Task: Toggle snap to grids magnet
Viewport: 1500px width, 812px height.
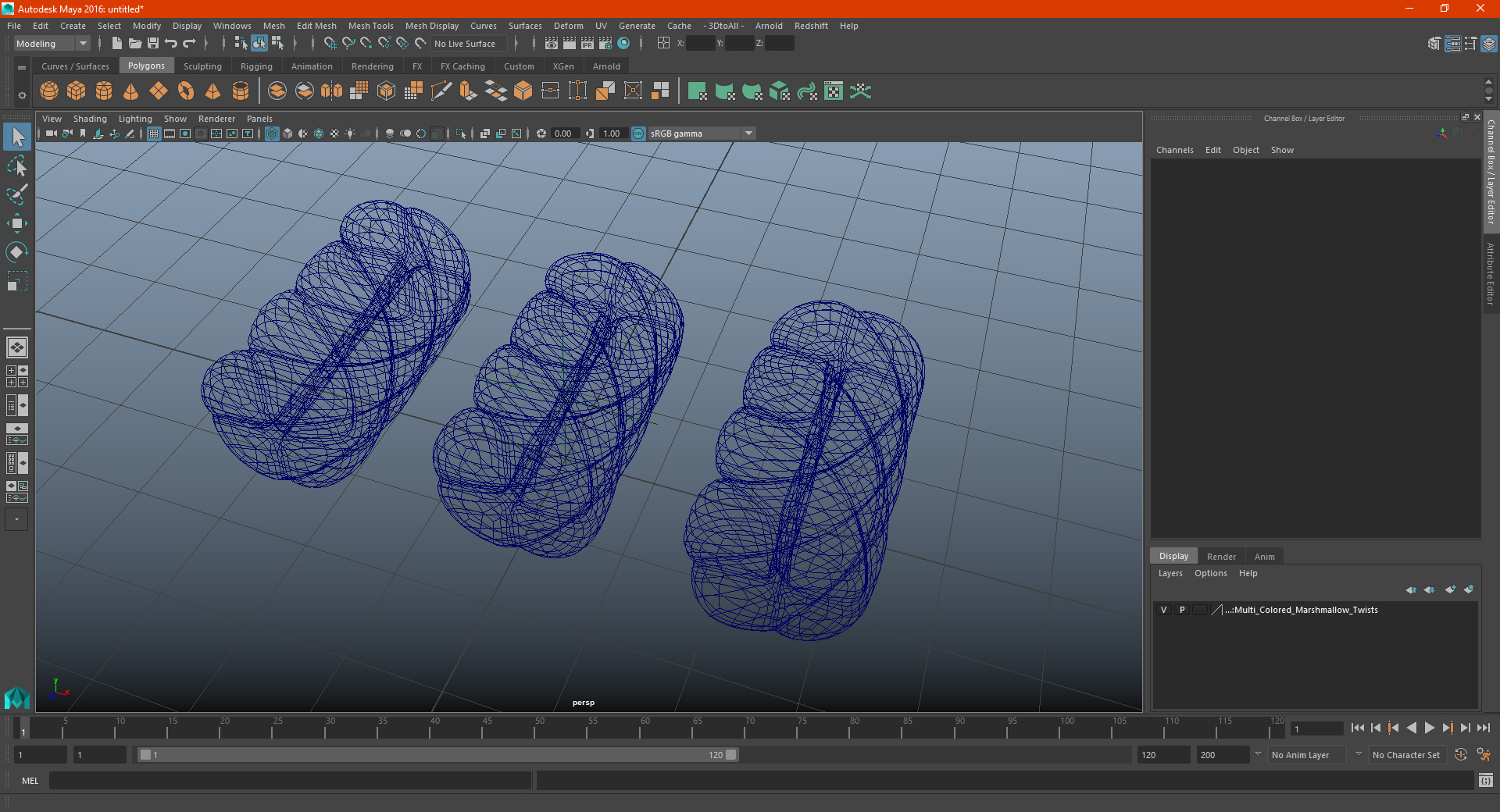Action: pyautogui.click(x=330, y=44)
